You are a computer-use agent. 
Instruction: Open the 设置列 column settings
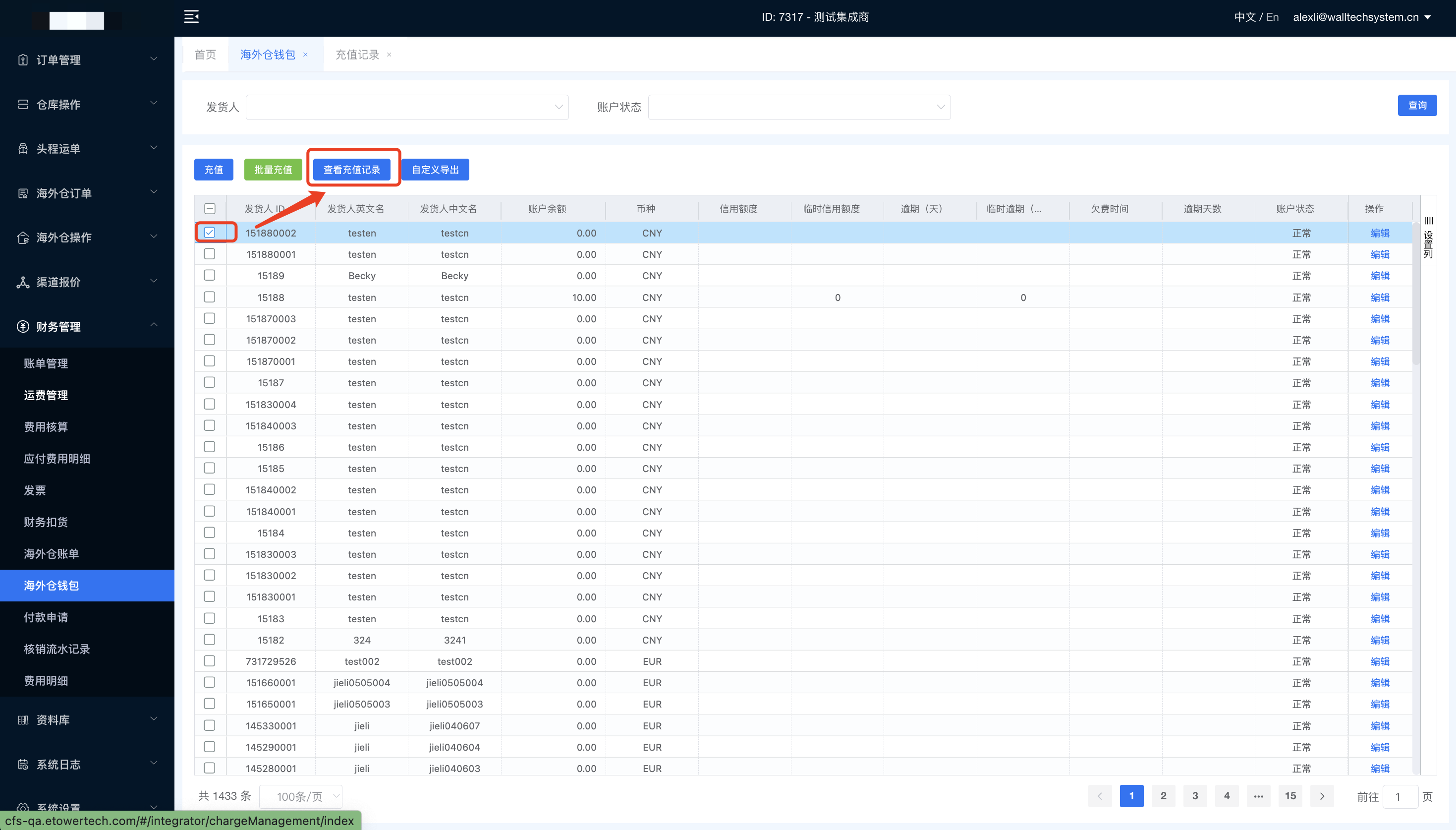[1428, 237]
